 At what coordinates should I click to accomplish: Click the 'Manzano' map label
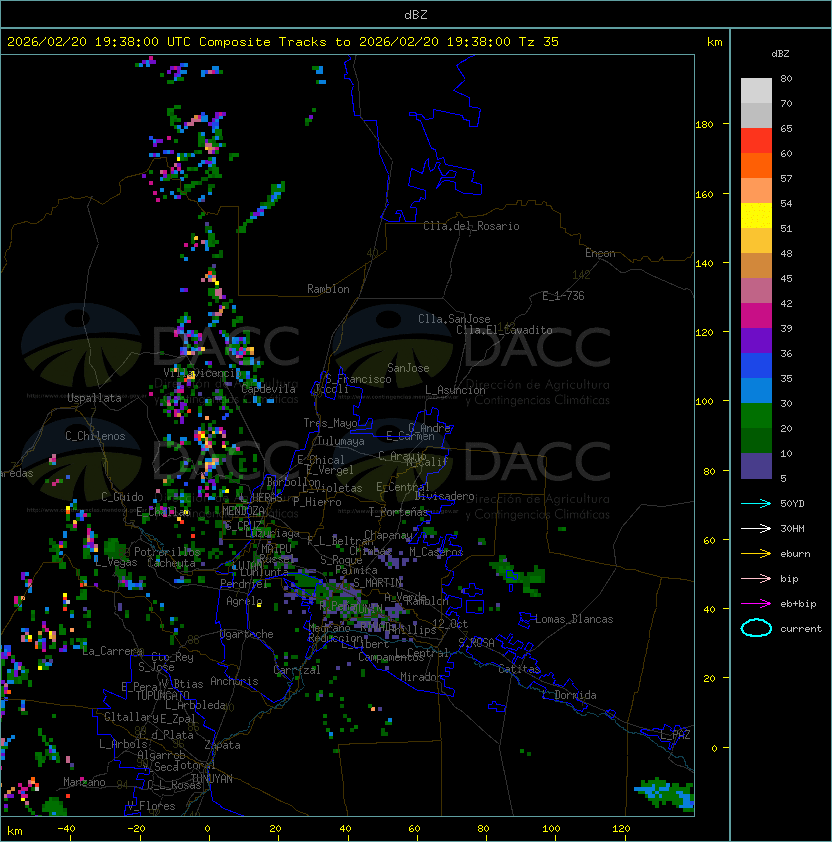click(x=84, y=782)
